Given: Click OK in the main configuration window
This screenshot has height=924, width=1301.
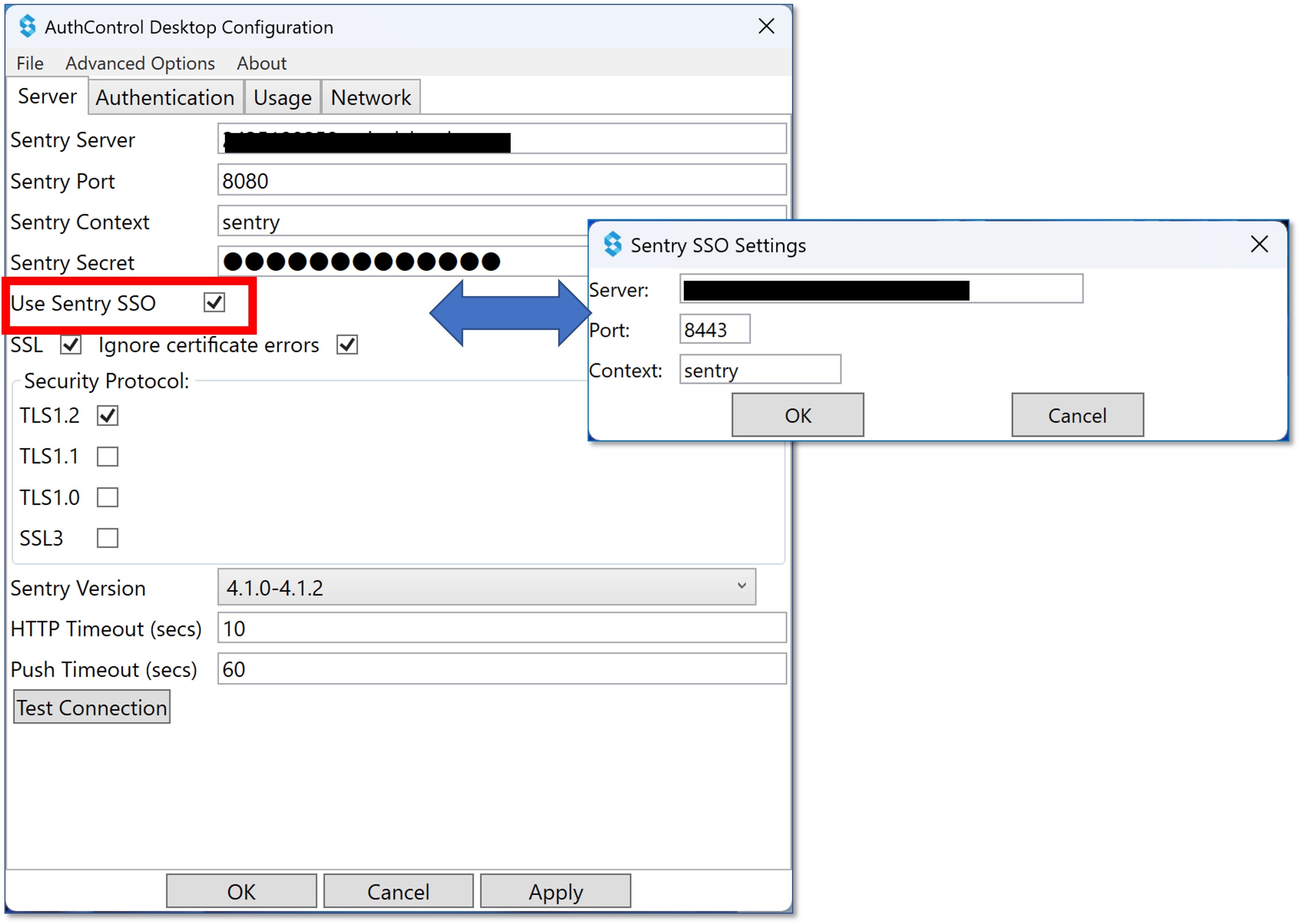Looking at the screenshot, I should tap(241, 892).
